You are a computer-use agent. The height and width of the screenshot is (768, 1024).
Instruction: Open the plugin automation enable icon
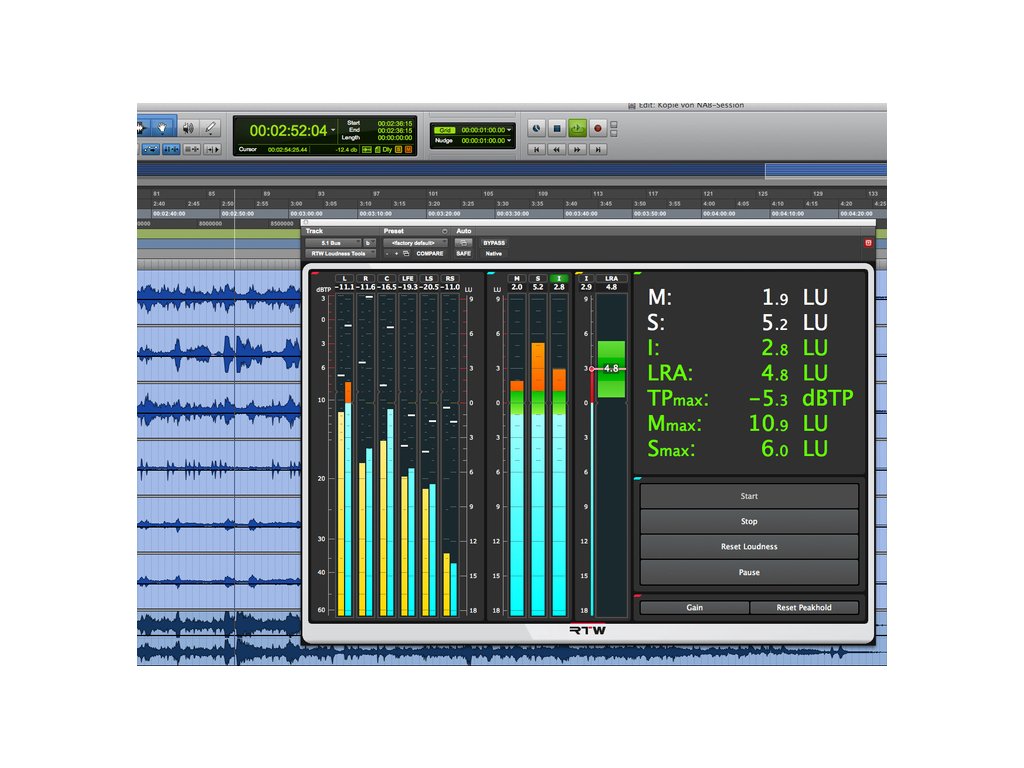pos(463,243)
